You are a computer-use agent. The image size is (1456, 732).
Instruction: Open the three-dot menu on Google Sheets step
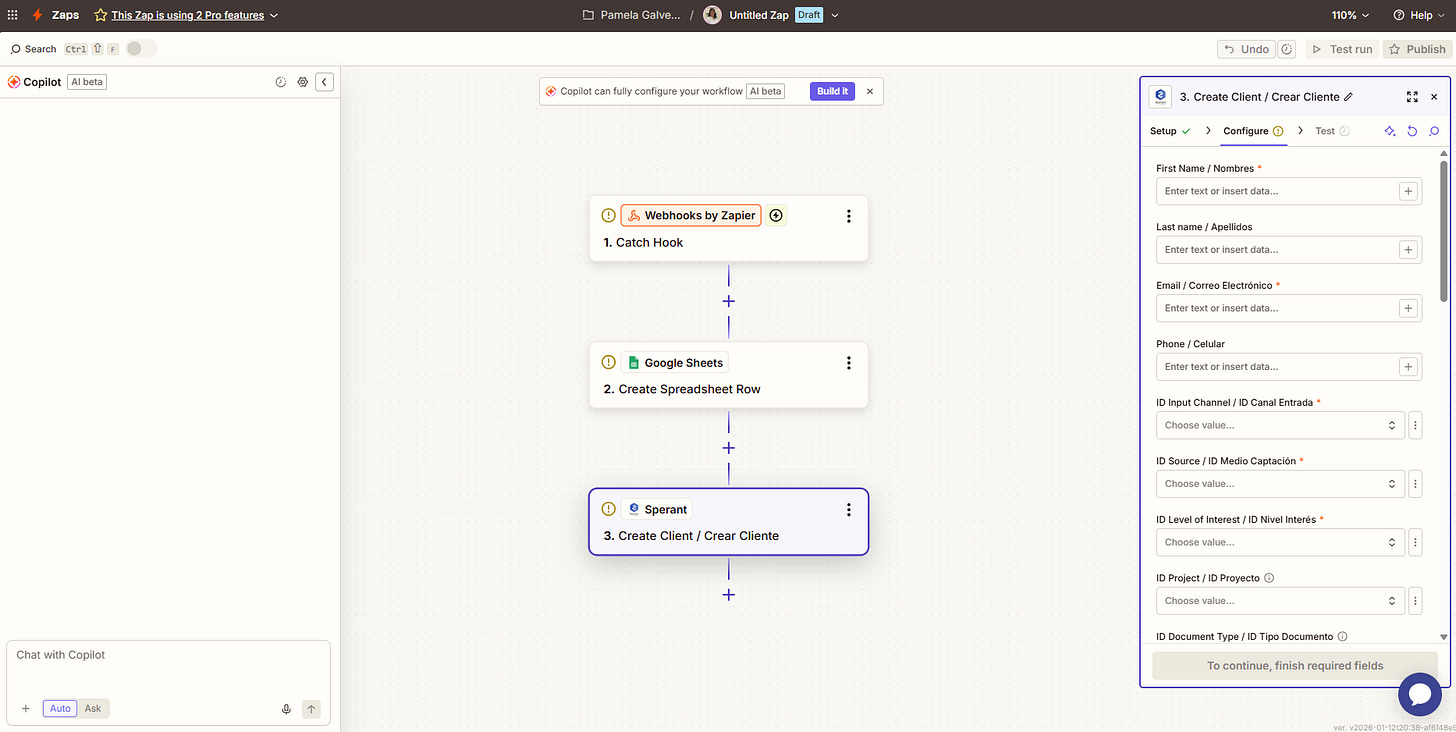click(x=848, y=362)
